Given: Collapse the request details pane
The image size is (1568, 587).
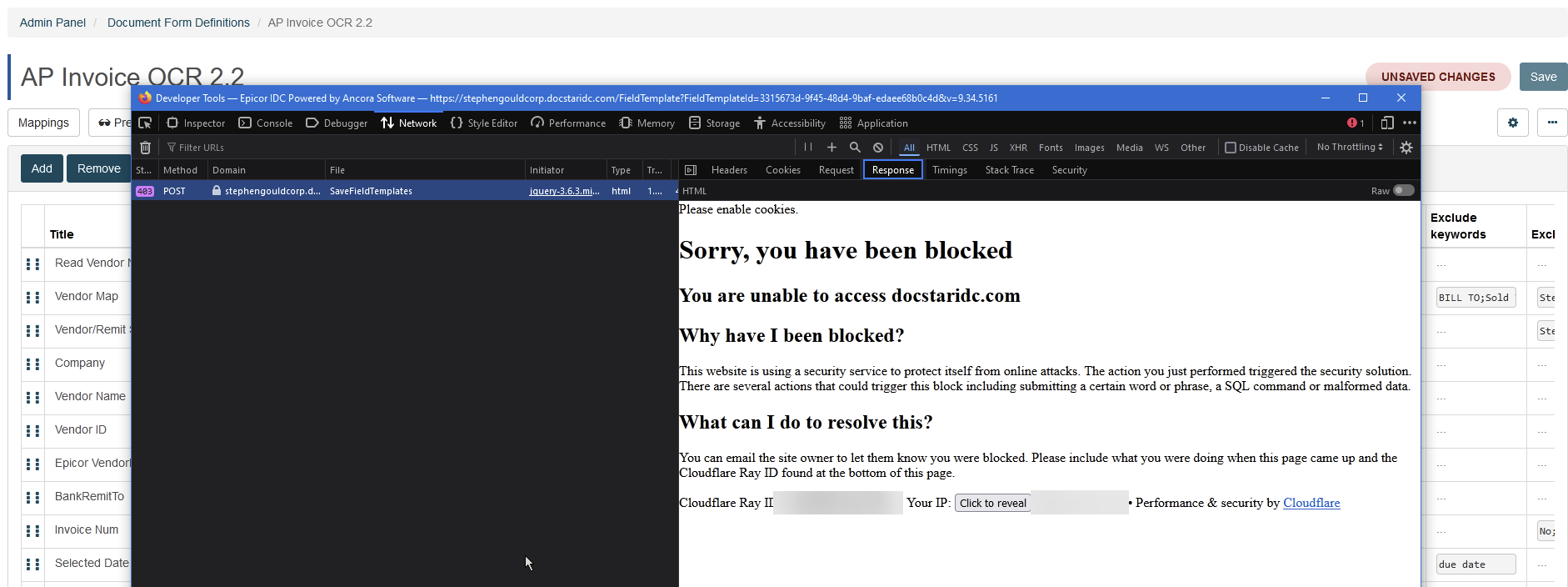Looking at the screenshot, I should pyautogui.click(x=690, y=170).
